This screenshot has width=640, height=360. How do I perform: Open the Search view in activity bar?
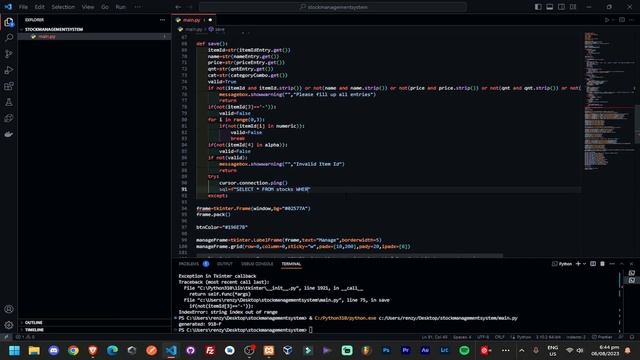[9, 38]
